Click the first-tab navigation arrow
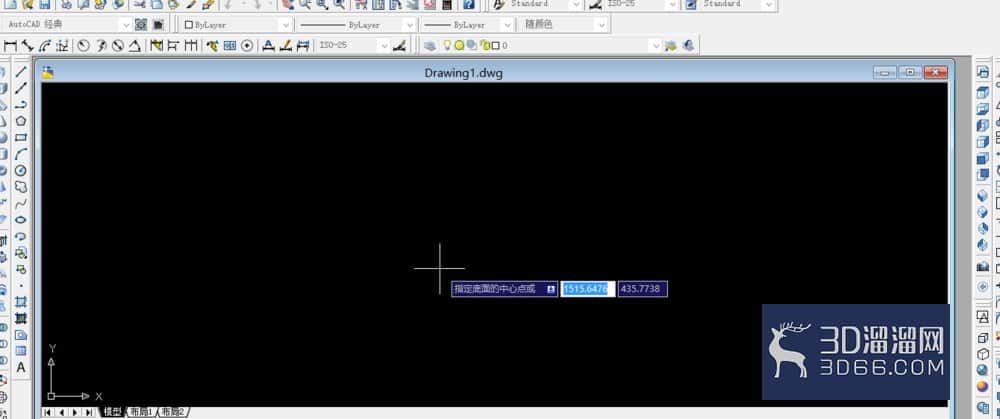This screenshot has width=1000, height=419. tap(48, 413)
